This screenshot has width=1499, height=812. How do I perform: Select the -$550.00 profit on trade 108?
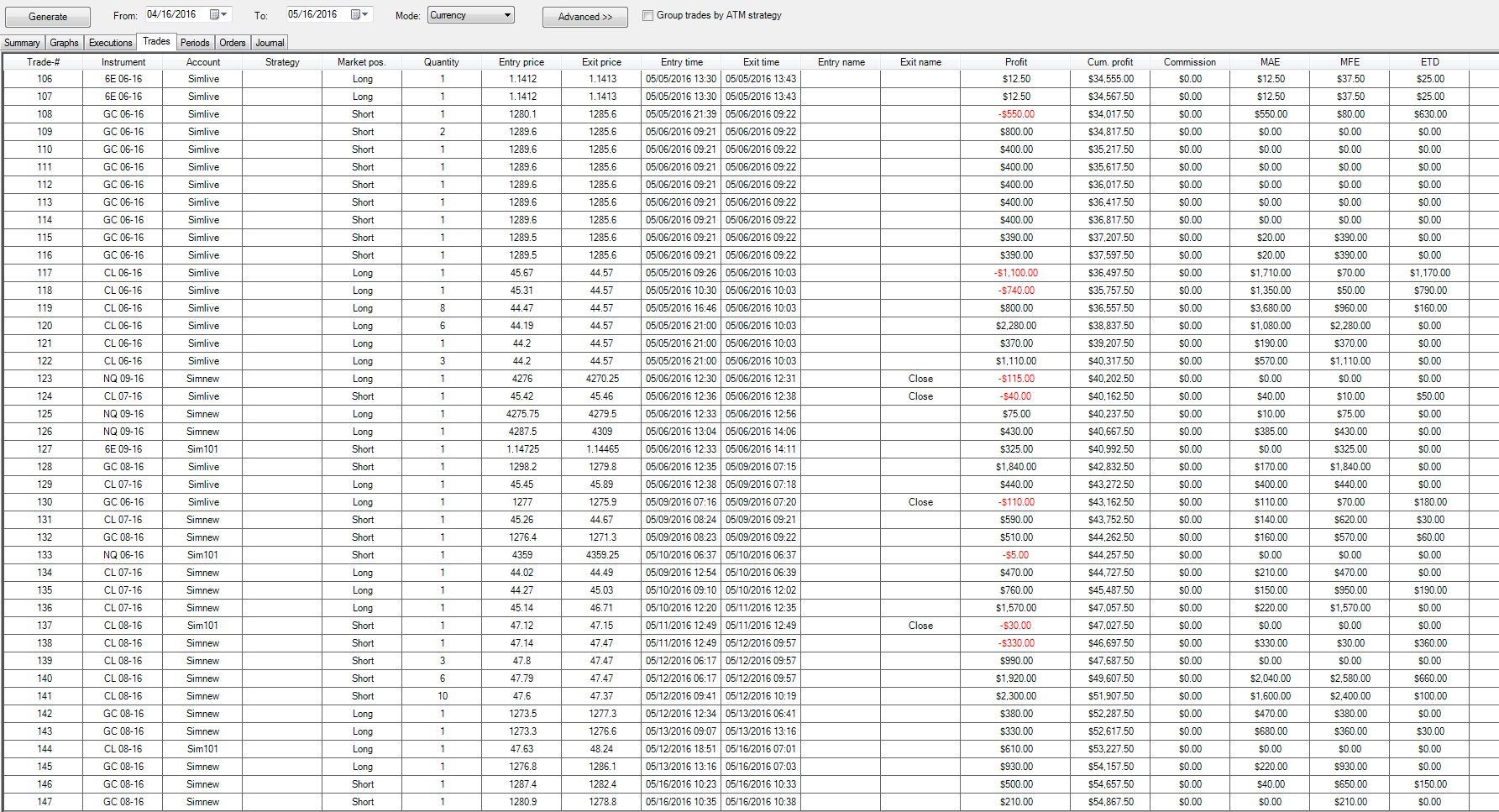[1016, 114]
